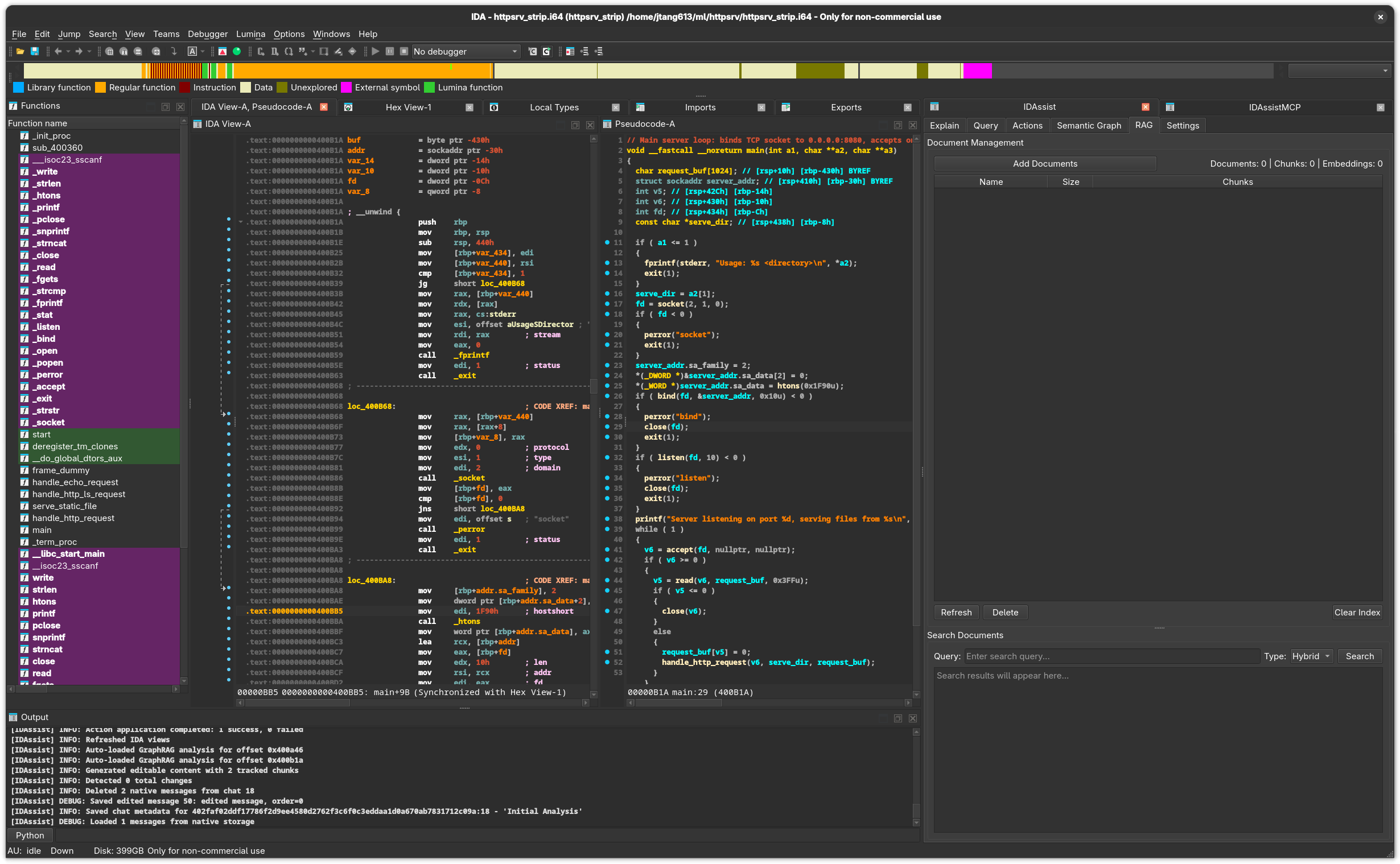Stop the process using the stop icon

tap(404, 51)
